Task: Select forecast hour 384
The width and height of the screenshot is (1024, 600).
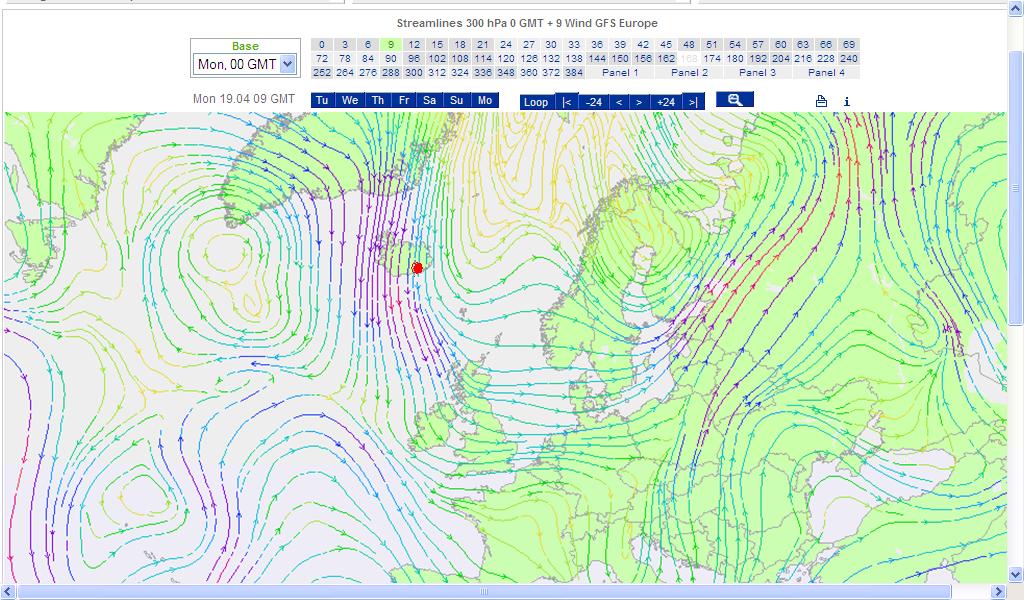Action: [574, 73]
